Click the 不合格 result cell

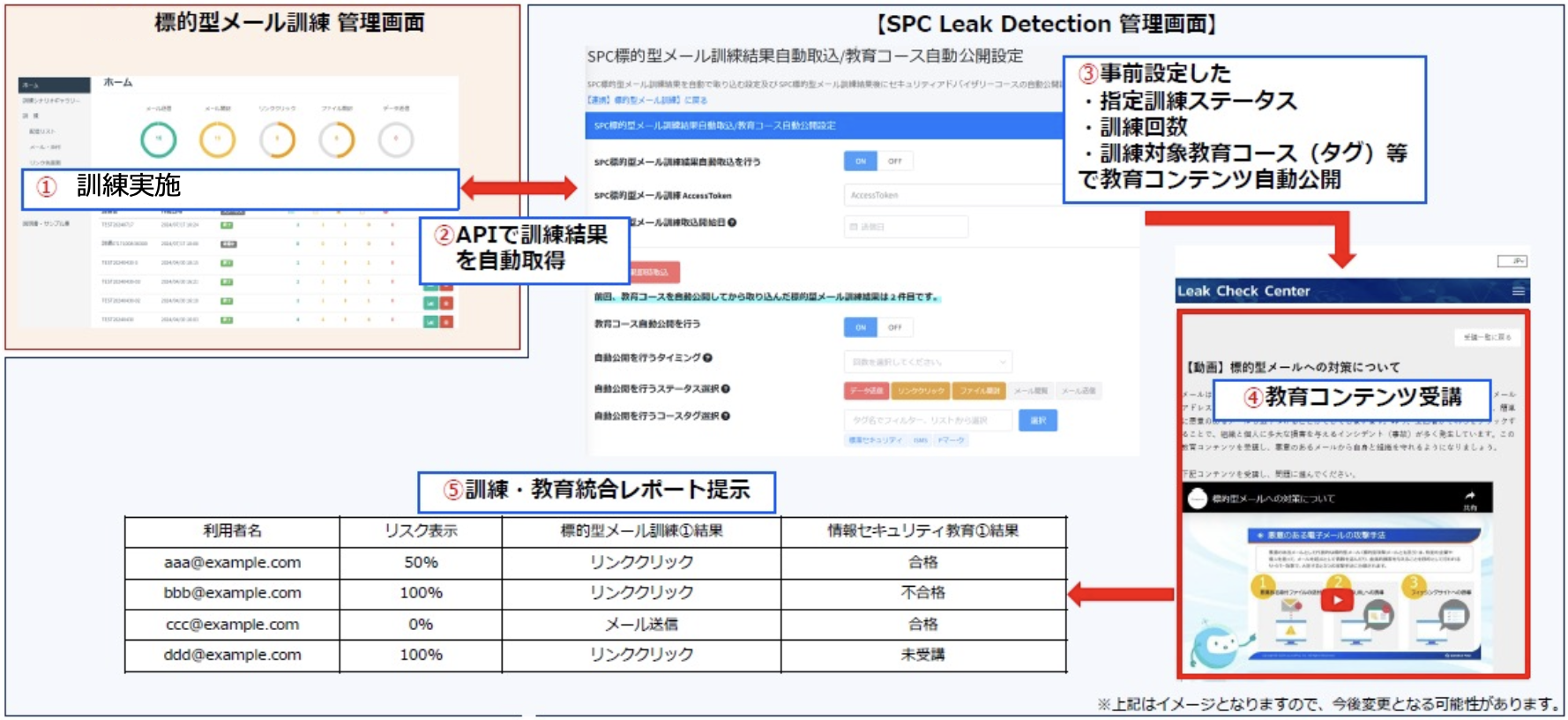click(x=922, y=593)
